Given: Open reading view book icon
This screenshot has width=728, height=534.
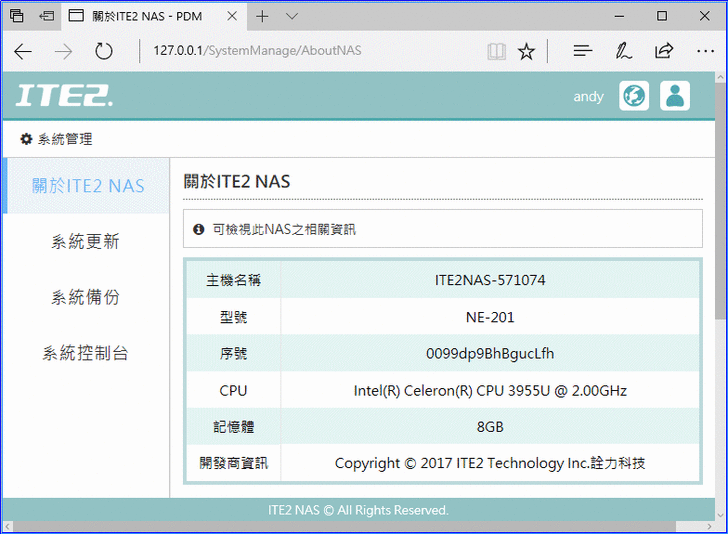Looking at the screenshot, I should (496, 51).
